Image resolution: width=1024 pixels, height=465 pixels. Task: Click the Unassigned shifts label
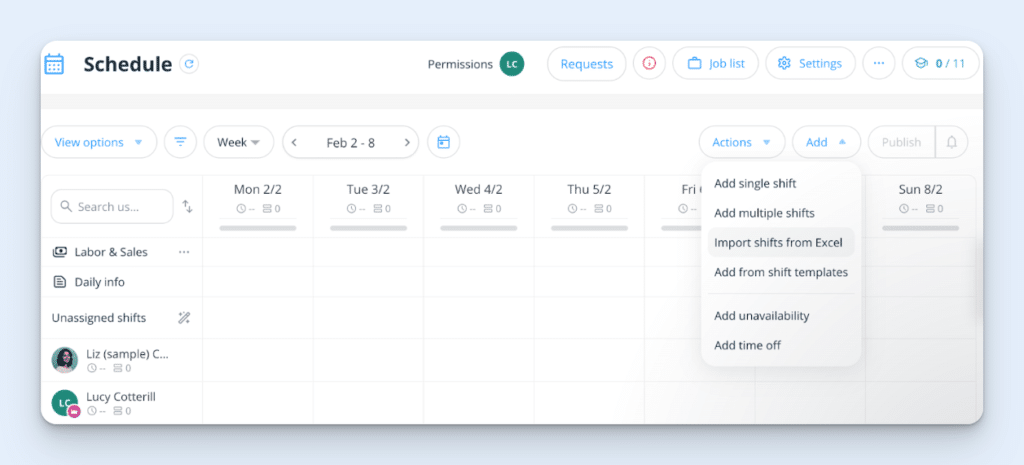[x=99, y=318]
